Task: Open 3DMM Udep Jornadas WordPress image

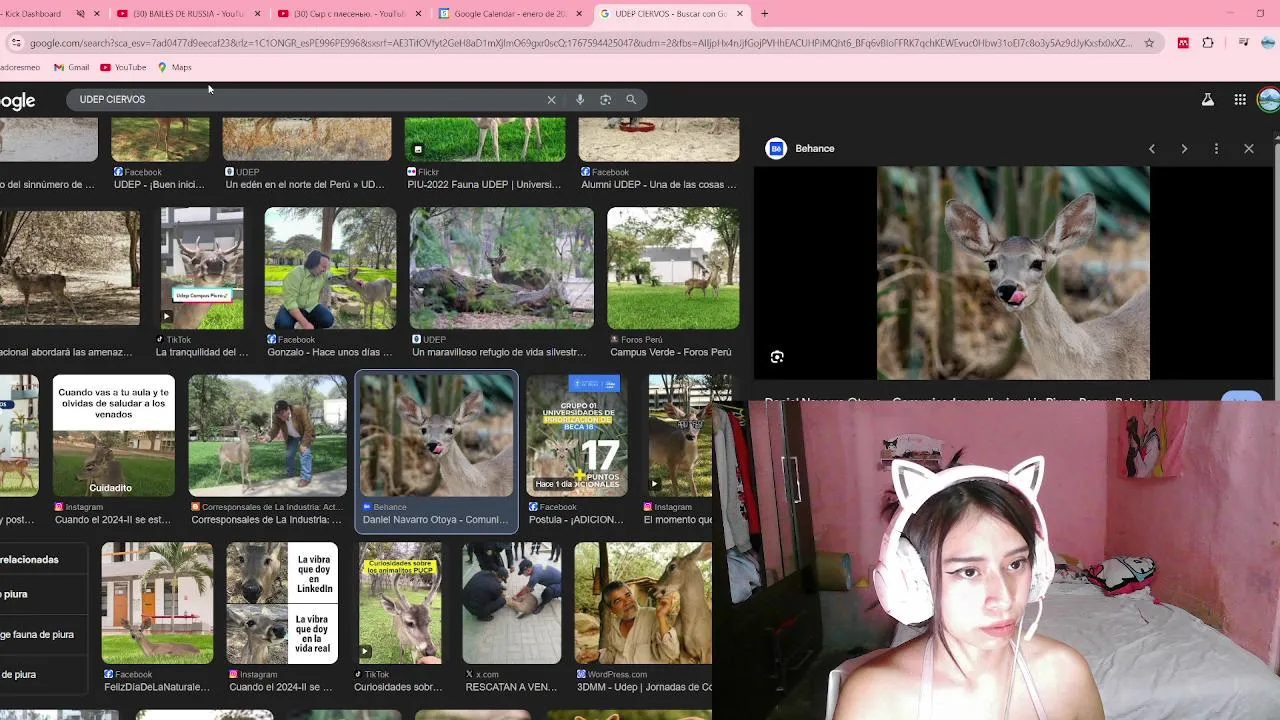Action: pos(643,603)
